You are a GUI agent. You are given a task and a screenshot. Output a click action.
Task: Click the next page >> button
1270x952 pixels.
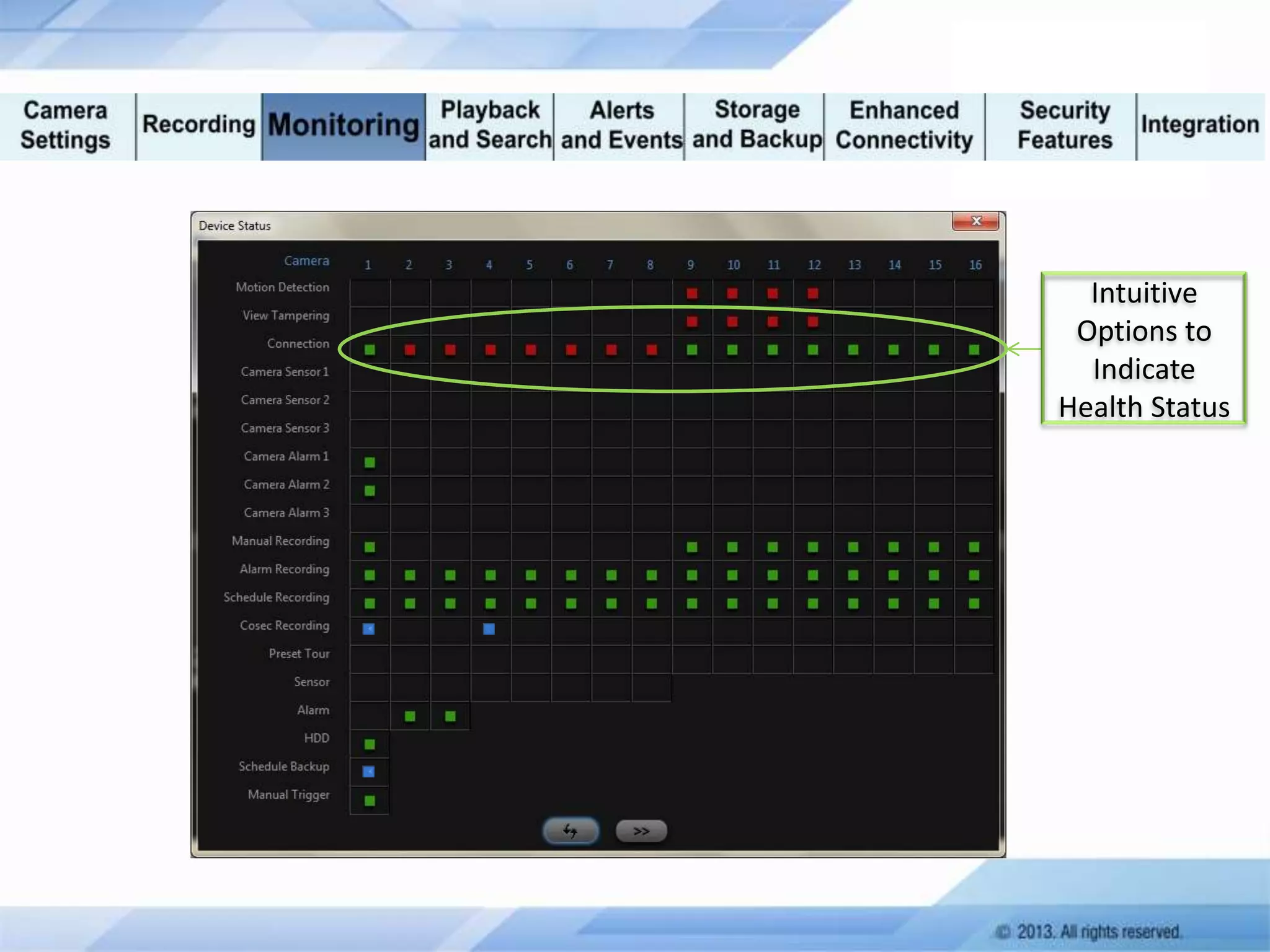click(x=641, y=831)
